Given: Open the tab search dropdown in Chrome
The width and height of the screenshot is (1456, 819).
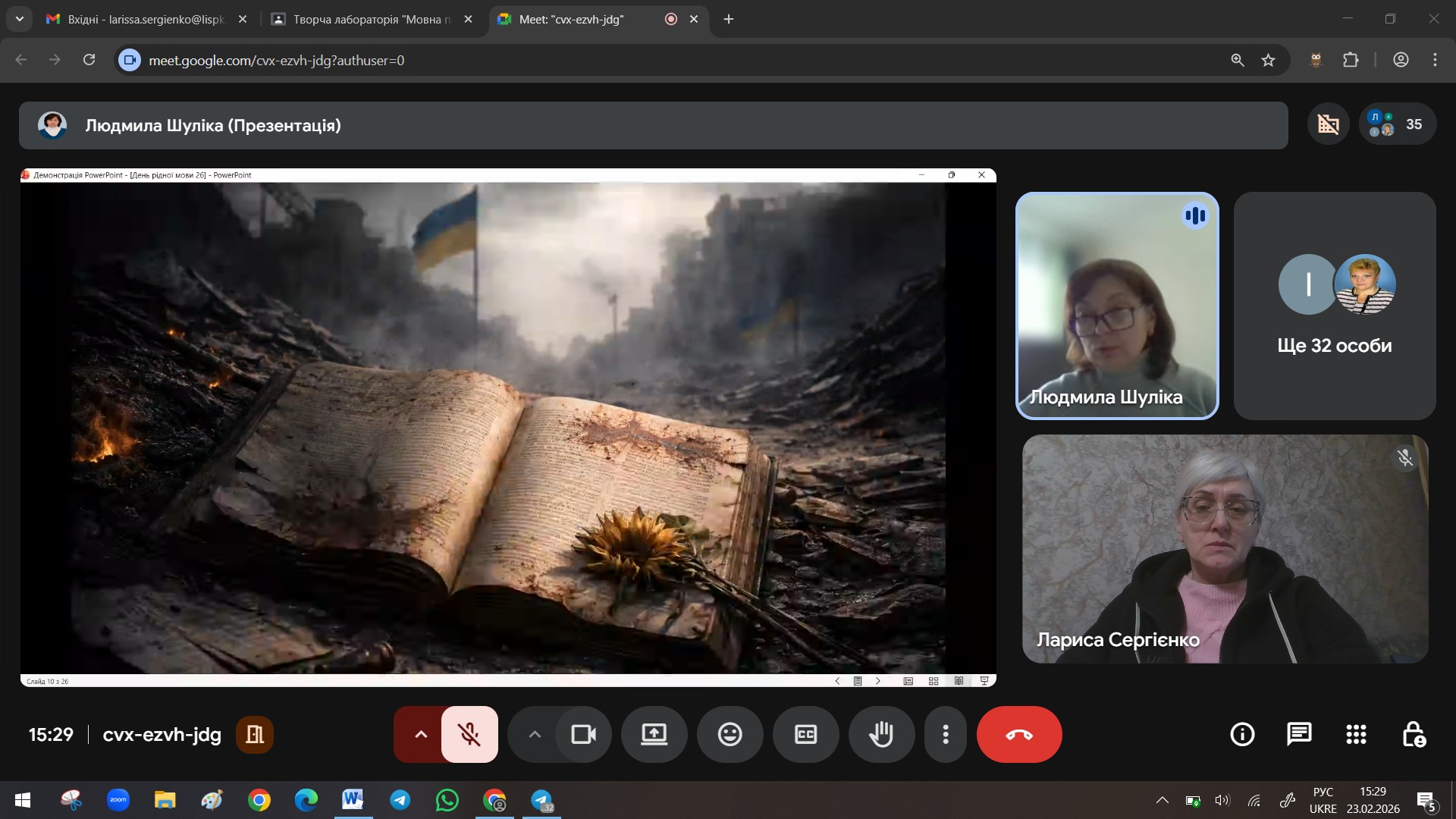Looking at the screenshot, I should [20, 19].
